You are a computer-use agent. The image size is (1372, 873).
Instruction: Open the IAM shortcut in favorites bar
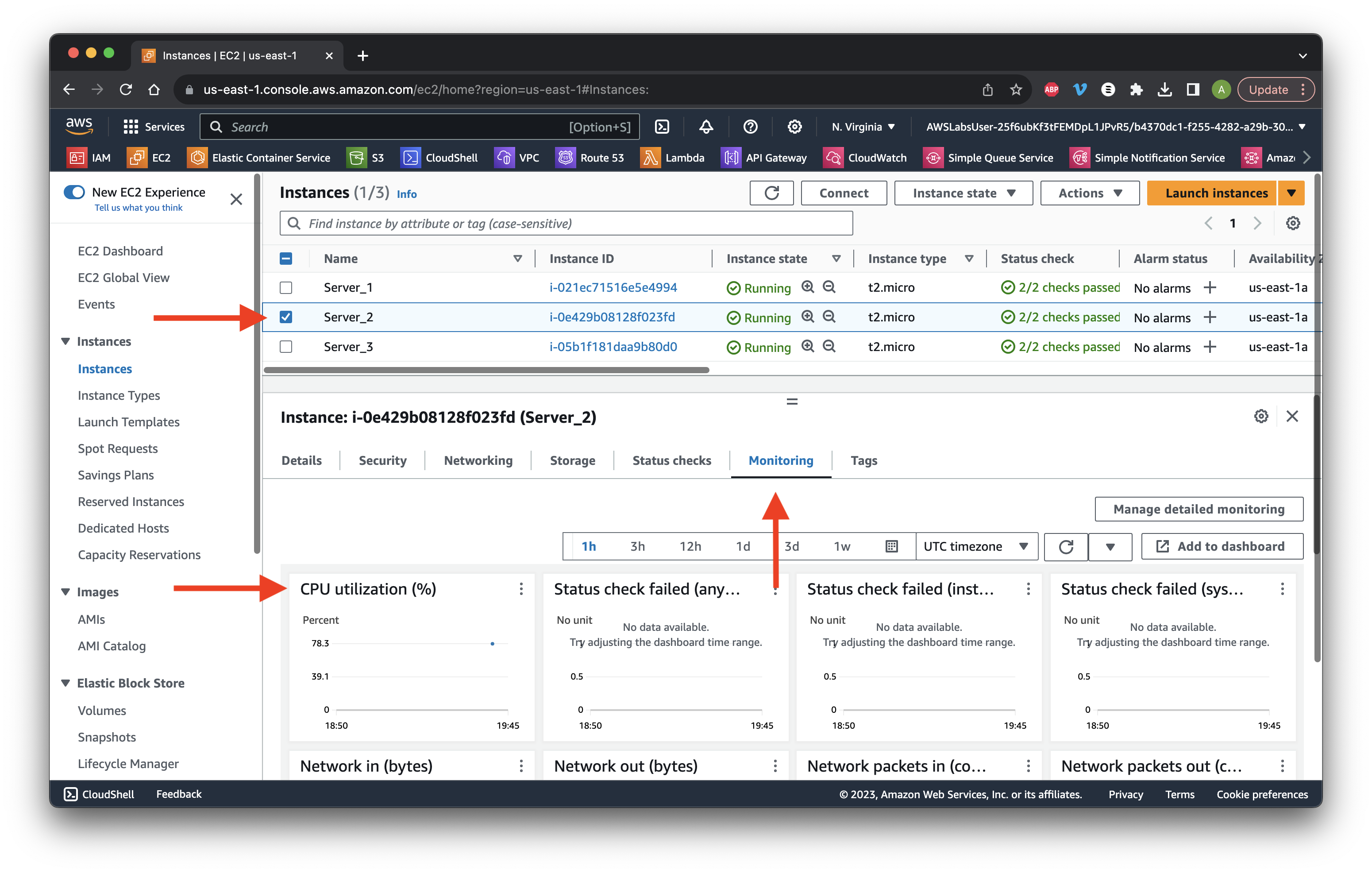(89, 157)
